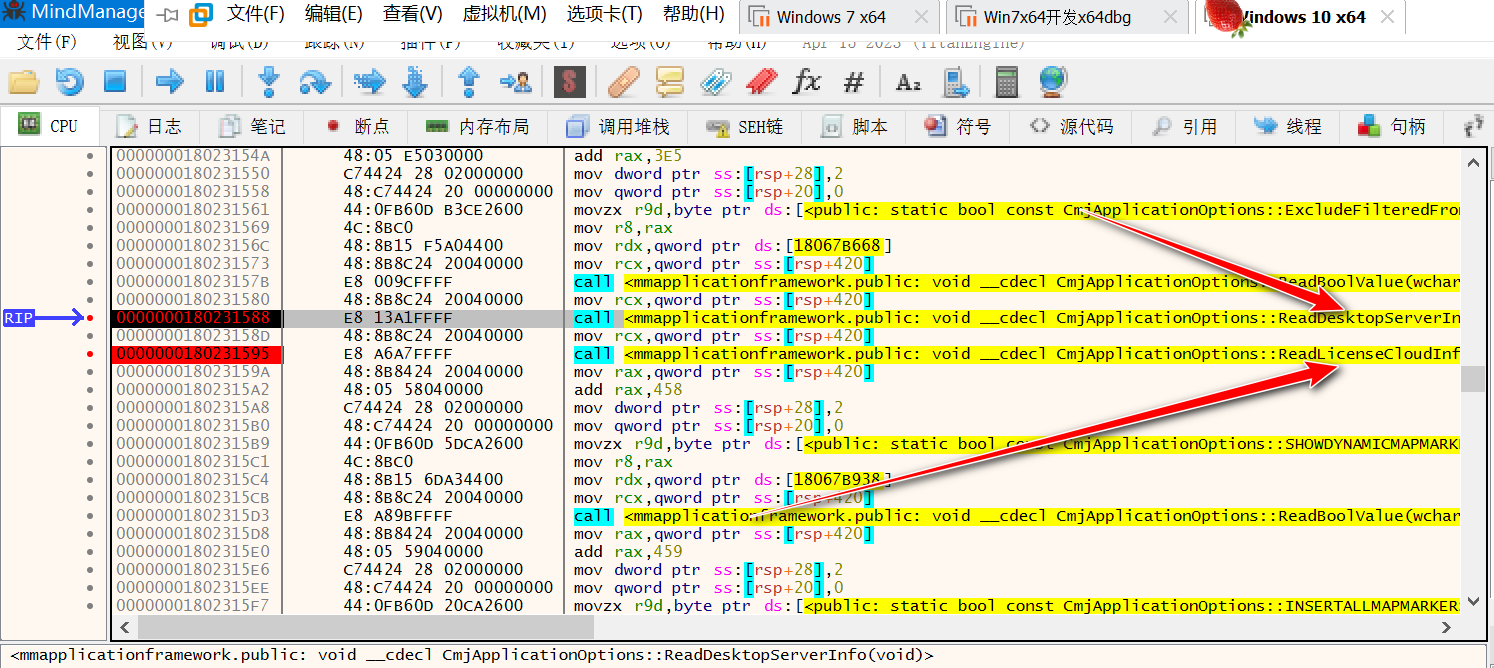Select the call ReadLicenseCloudInfo instruction row
This screenshot has height=668, width=1494.
pos(786,354)
